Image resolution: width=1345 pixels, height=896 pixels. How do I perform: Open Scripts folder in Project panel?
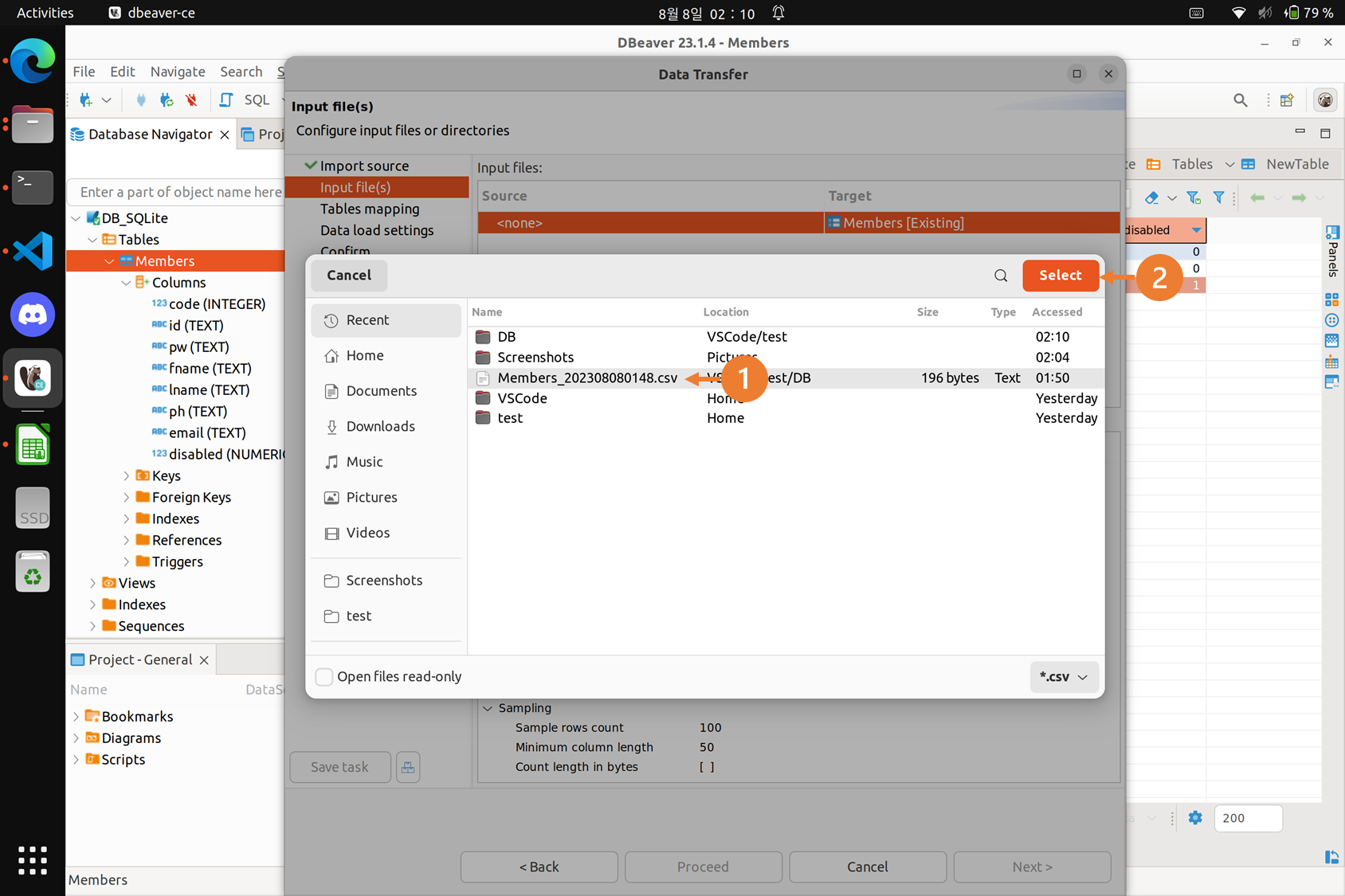coord(123,760)
